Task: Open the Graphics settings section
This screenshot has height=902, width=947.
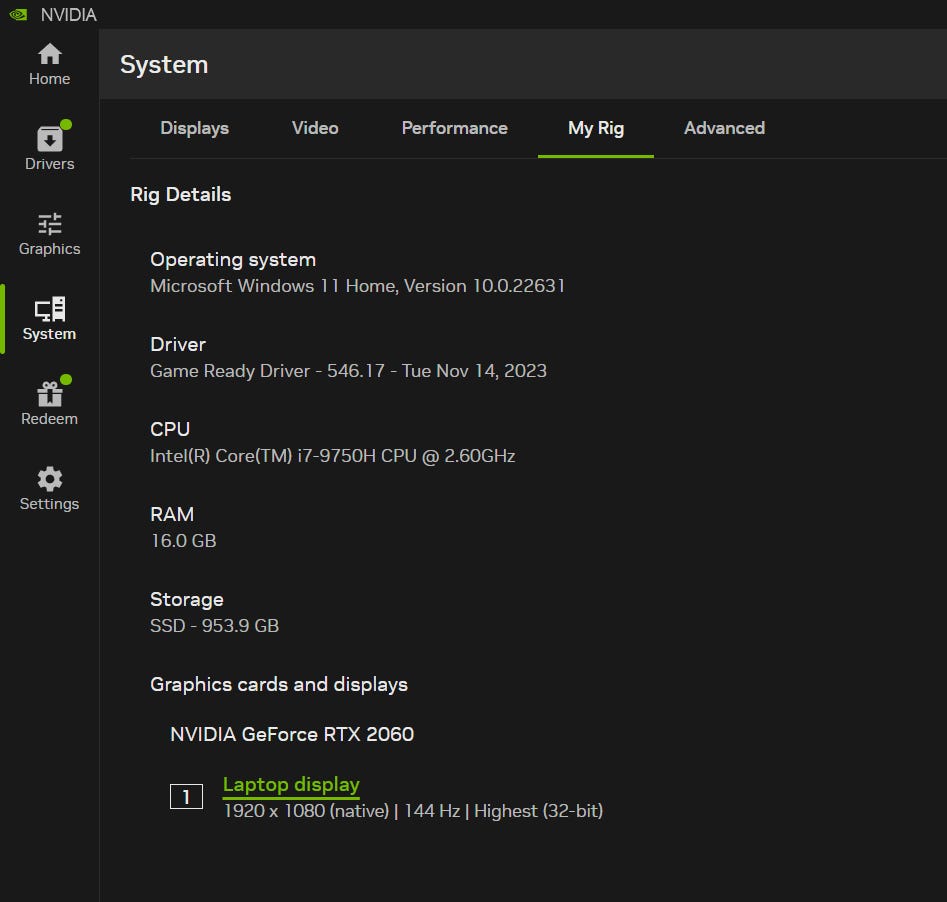Action: click(49, 234)
